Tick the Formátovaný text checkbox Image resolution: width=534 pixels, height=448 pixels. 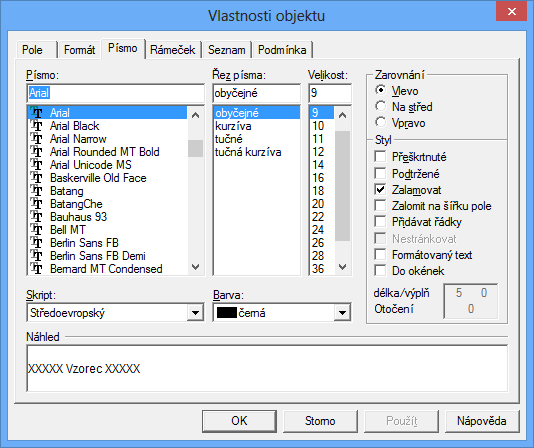[x=380, y=254]
